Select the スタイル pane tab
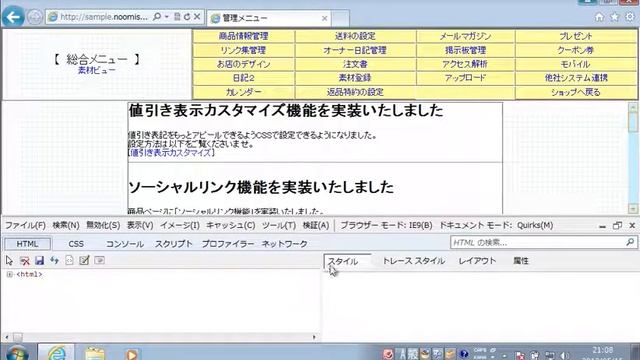Screen dimensions: 640x360 [347, 261]
